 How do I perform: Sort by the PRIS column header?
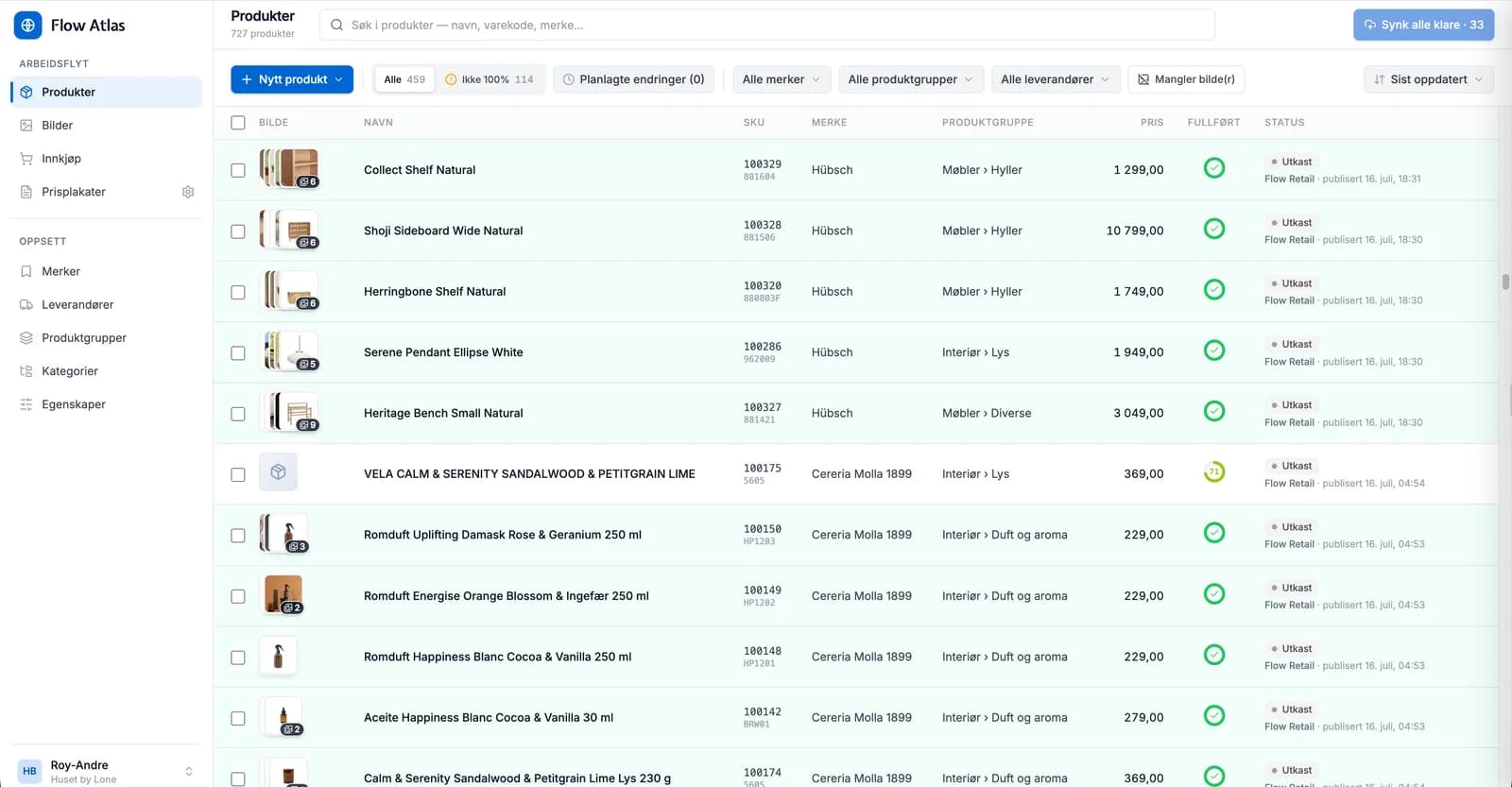(1151, 123)
